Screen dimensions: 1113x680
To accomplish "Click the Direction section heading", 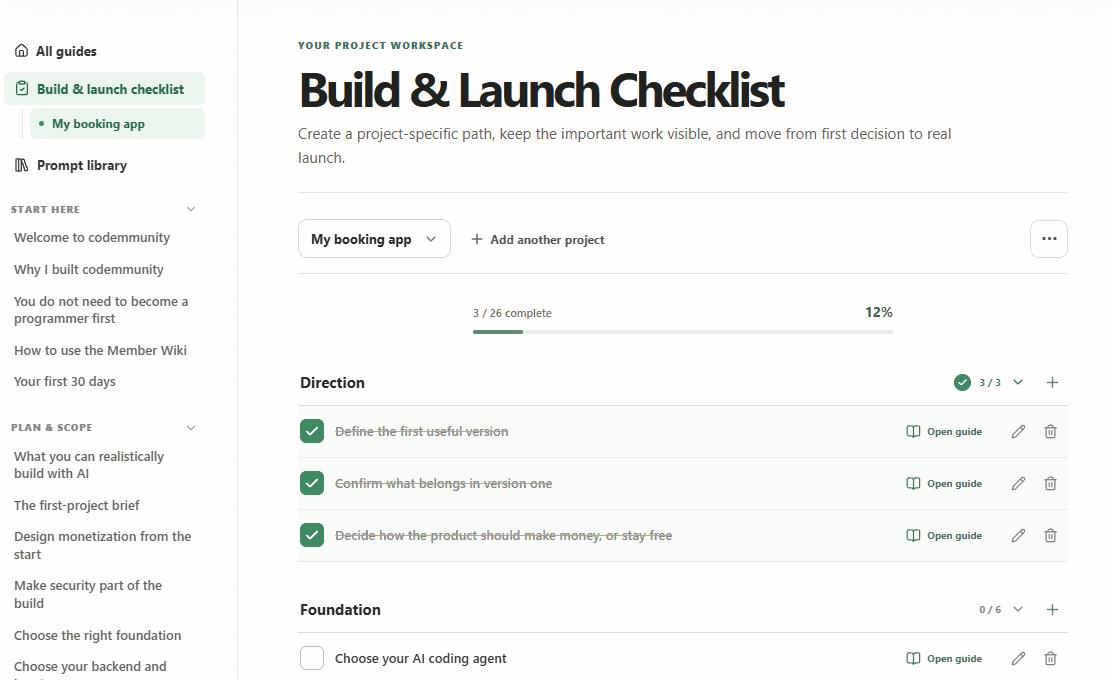I will [x=332, y=383].
